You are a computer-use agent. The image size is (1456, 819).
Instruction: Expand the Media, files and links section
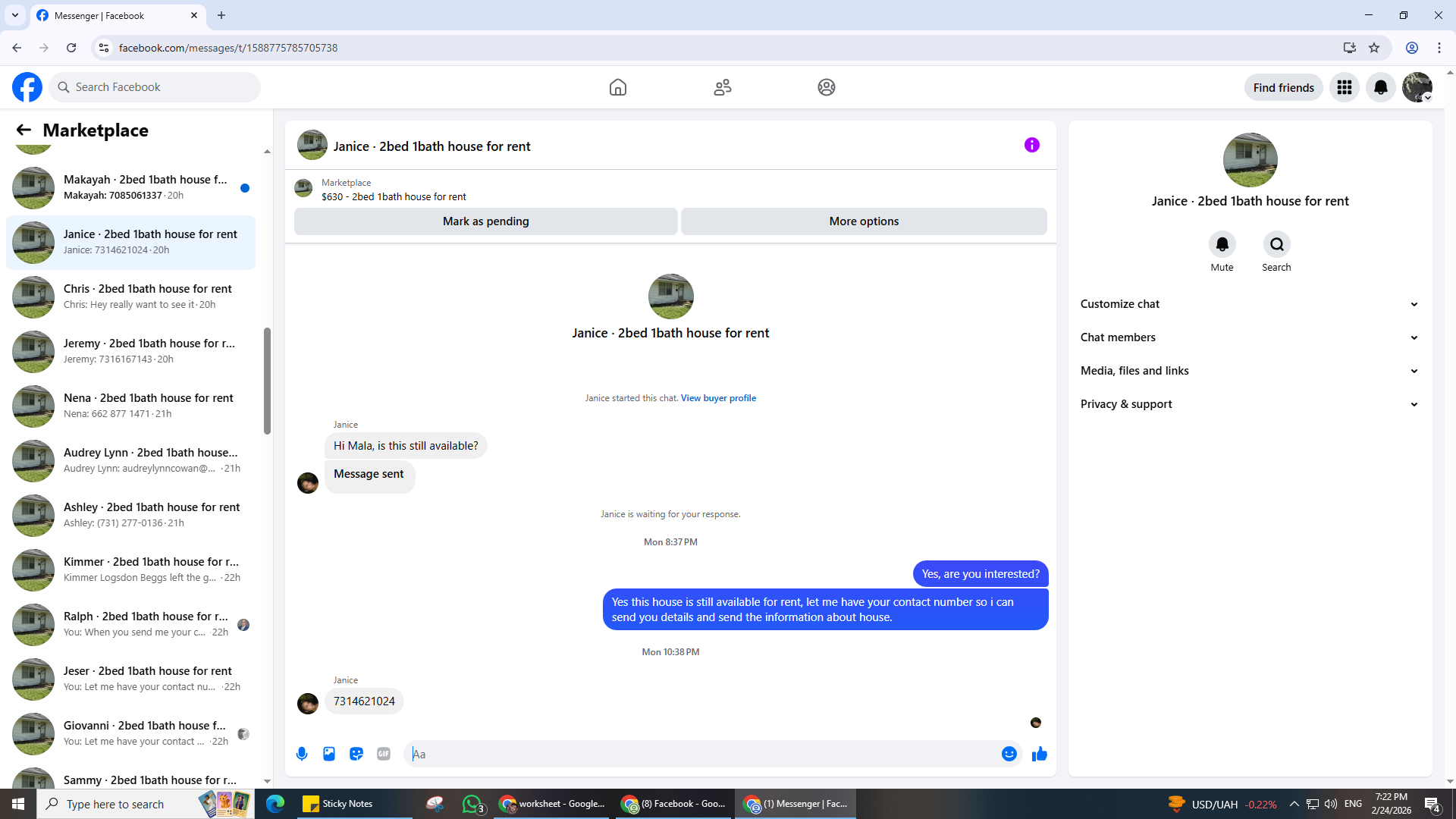(x=1249, y=371)
